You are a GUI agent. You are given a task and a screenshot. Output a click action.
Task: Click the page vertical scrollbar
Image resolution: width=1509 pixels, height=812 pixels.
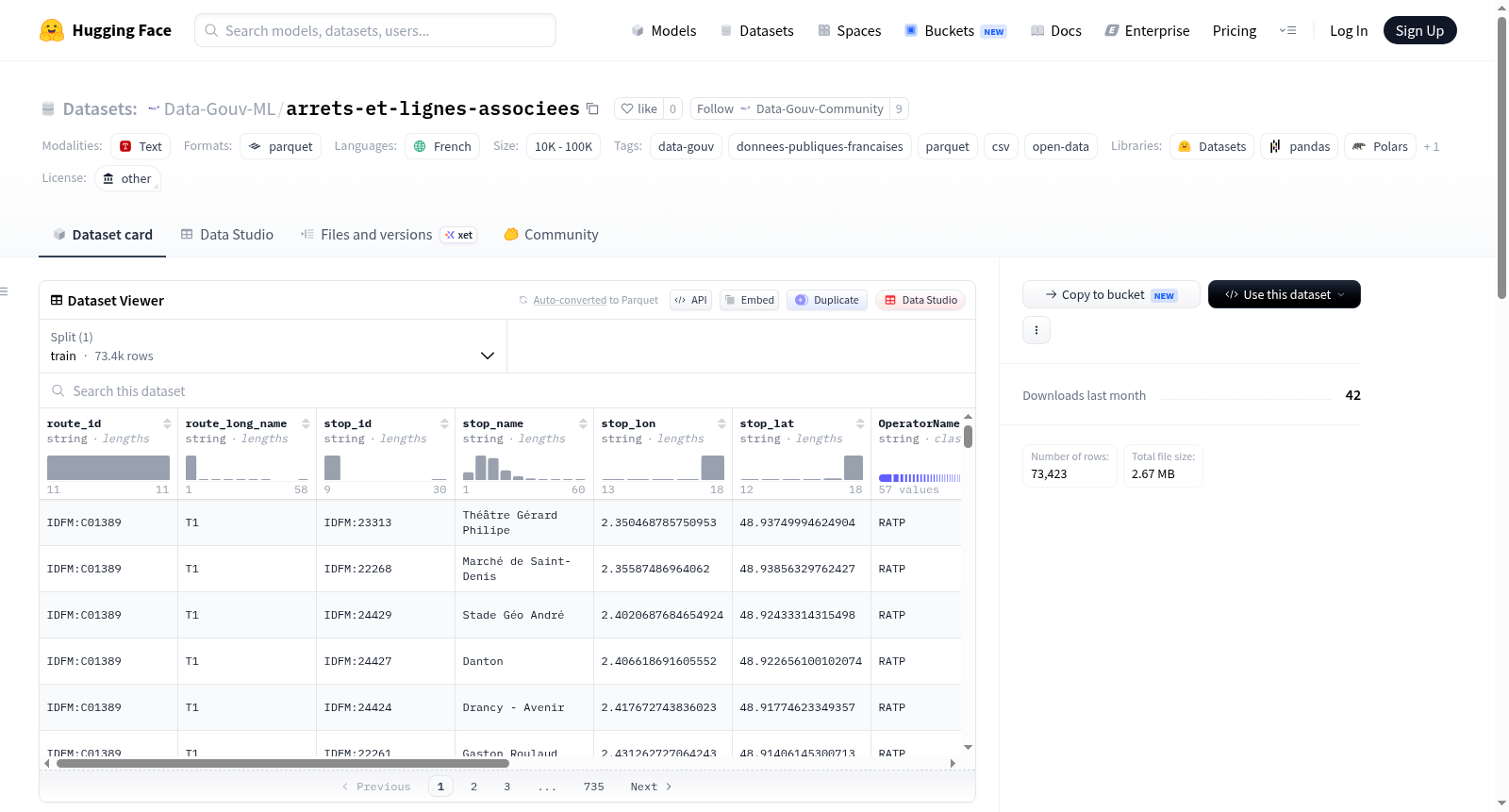[1501, 157]
